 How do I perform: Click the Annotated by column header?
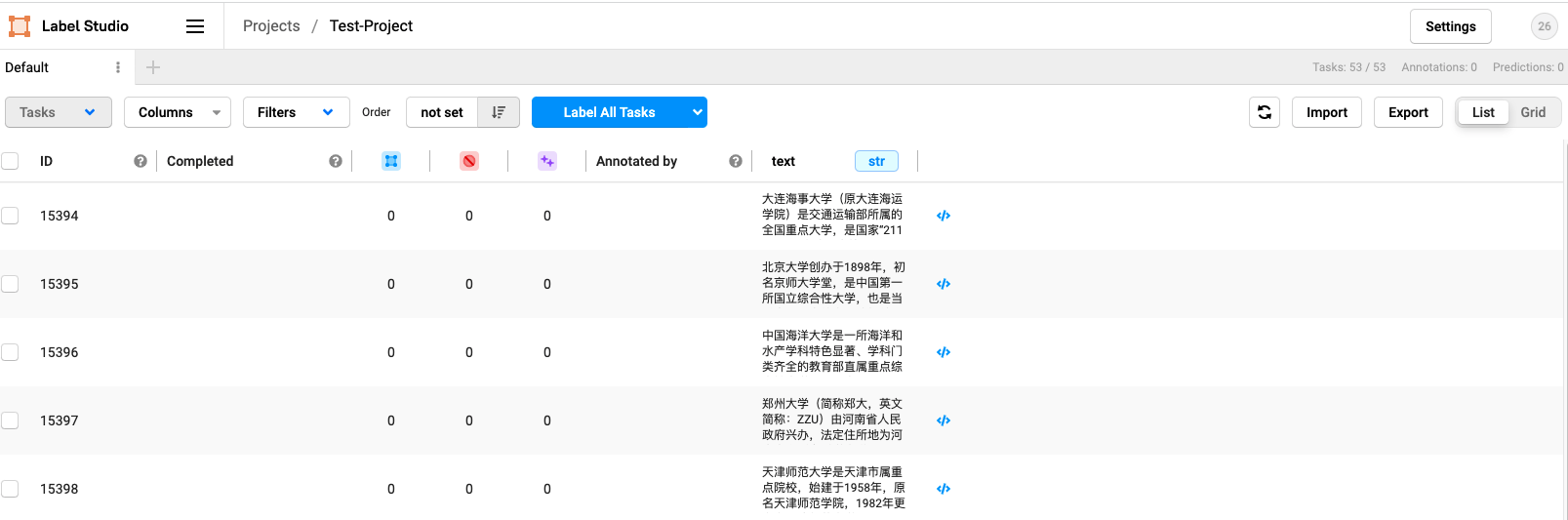pos(636,161)
